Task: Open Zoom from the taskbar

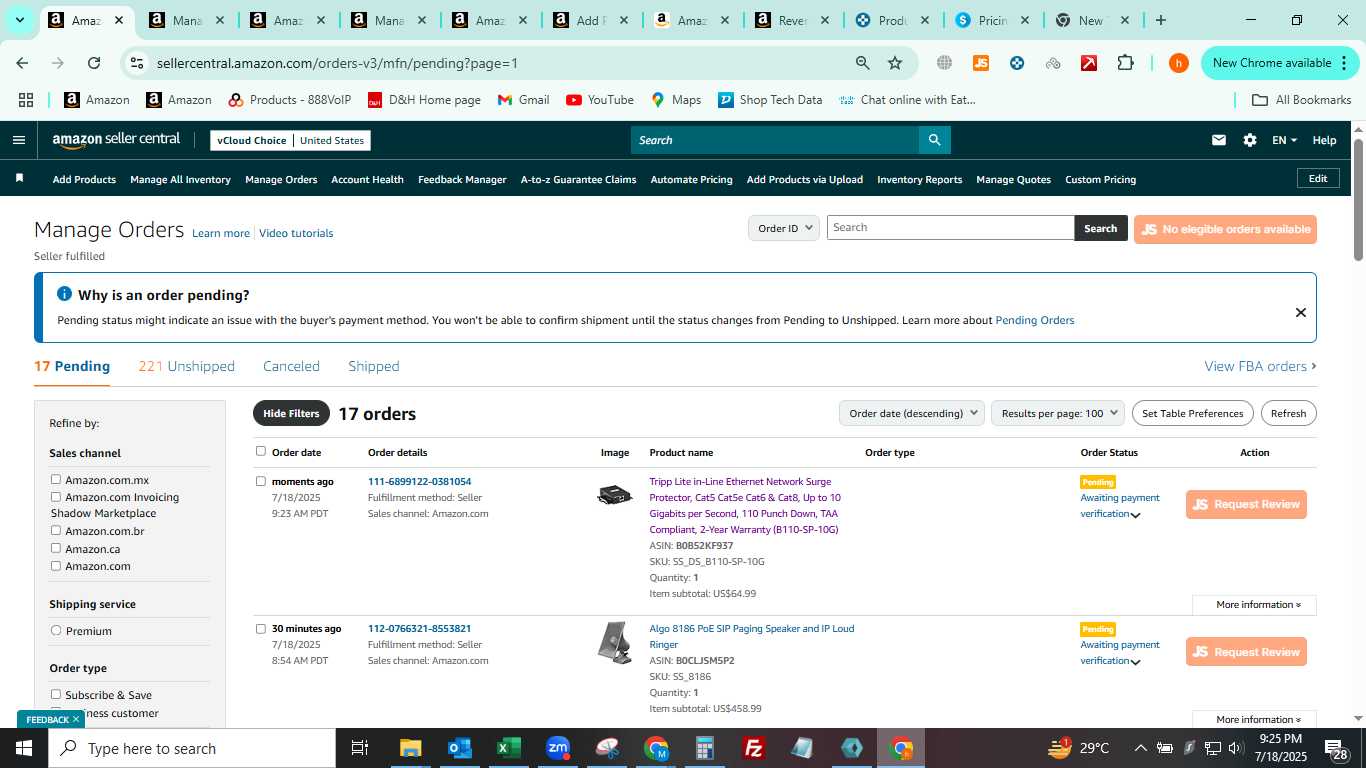Action: point(558,748)
